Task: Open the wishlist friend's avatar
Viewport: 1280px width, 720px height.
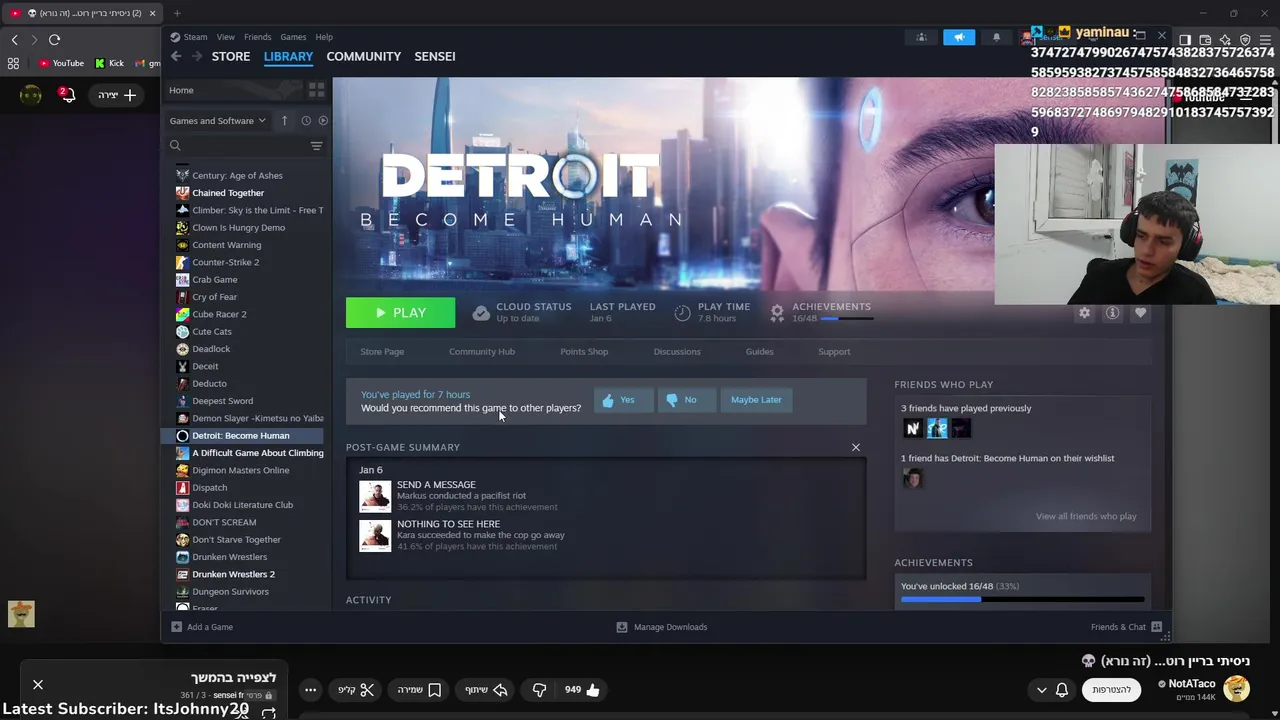Action: 912,479
